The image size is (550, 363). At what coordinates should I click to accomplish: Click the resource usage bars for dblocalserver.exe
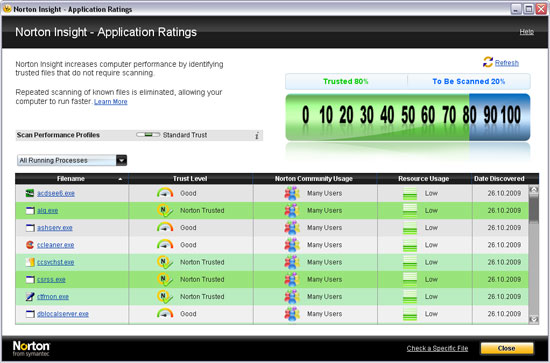pyautogui.click(x=410, y=314)
